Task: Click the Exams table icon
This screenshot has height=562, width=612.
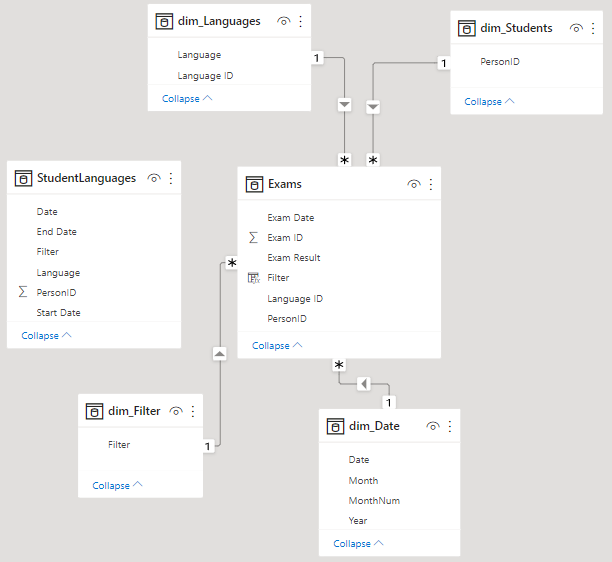Action: [x=254, y=184]
